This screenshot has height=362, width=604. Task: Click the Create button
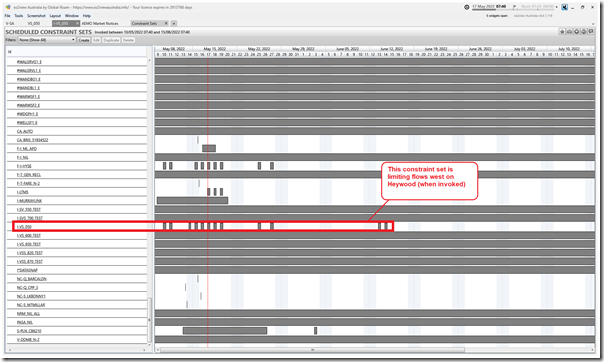84,40
